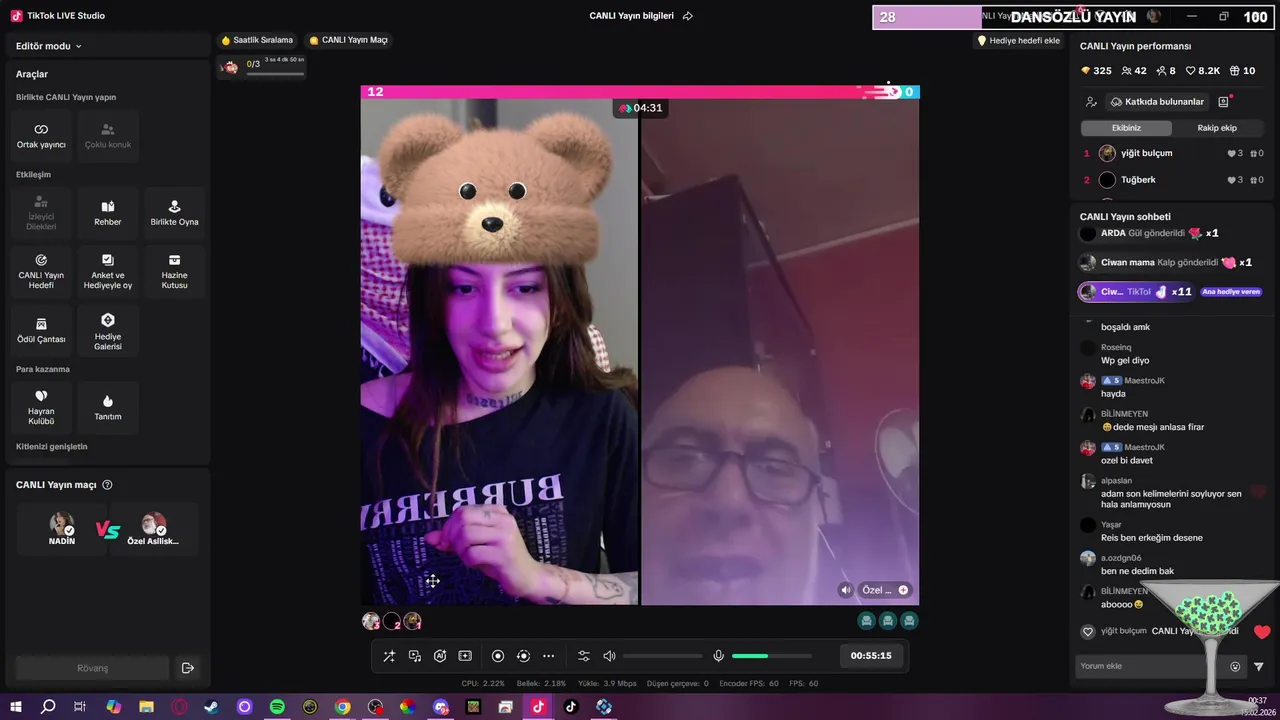The height and width of the screenshot is (720, 1280).
Task: Mute the speaker output icon
Action: point(609,656)
